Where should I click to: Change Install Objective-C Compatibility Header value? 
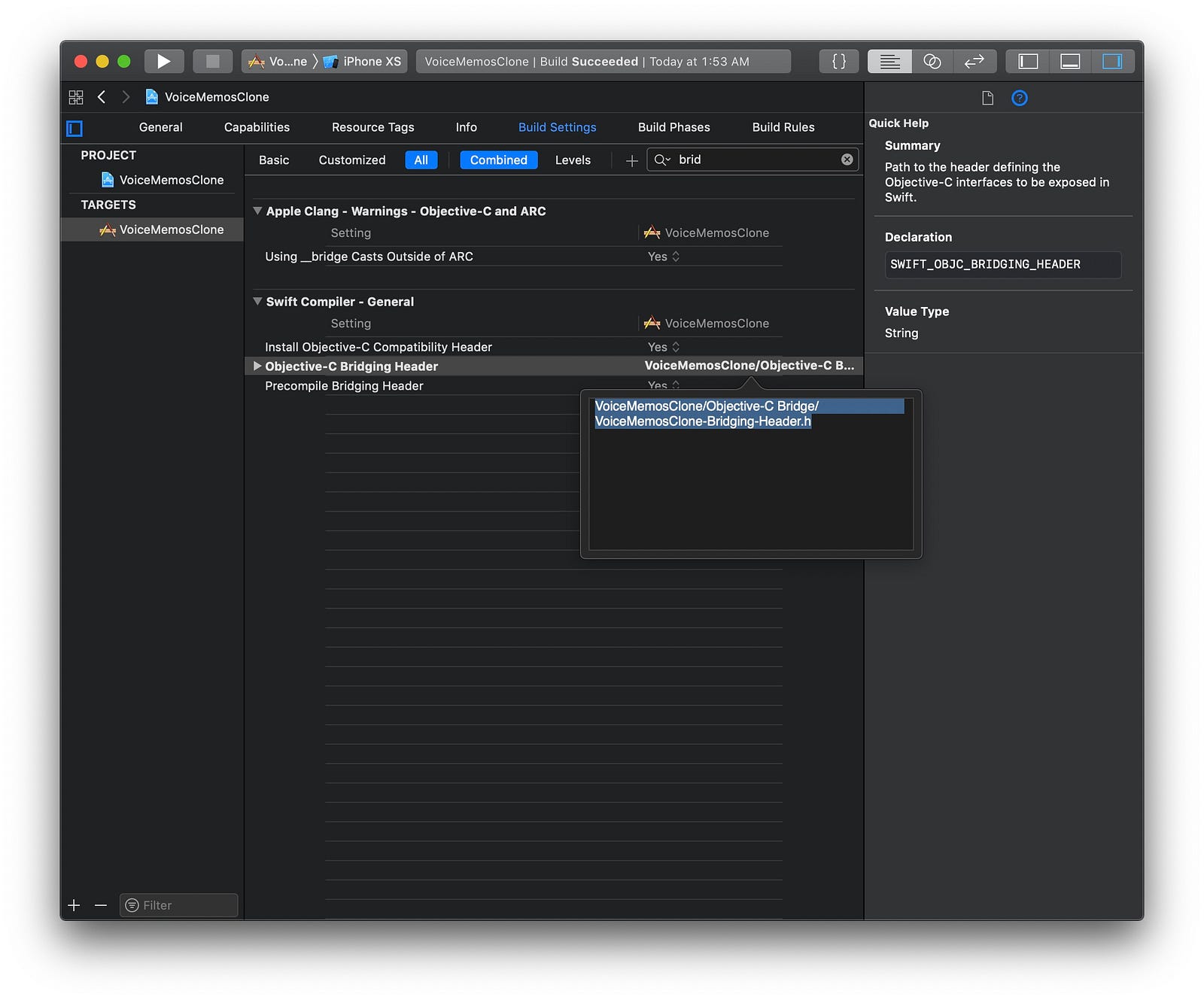(663, 347)
